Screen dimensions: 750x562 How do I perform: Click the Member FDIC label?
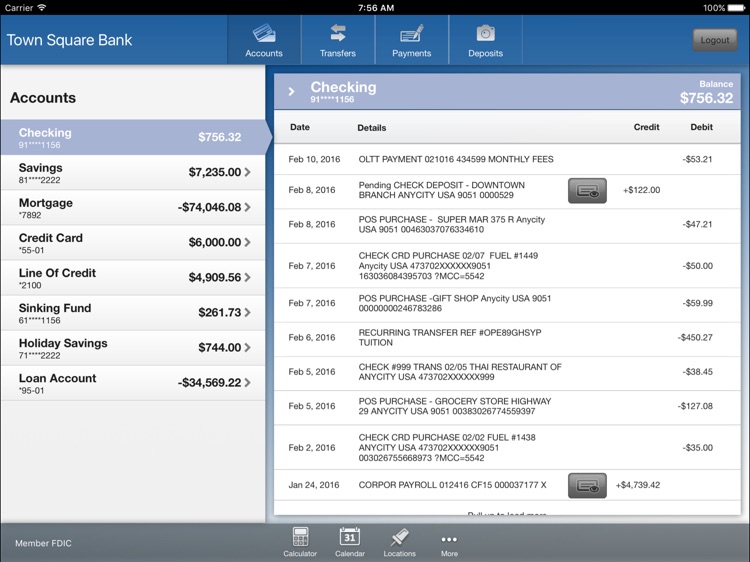coord(43,543)
